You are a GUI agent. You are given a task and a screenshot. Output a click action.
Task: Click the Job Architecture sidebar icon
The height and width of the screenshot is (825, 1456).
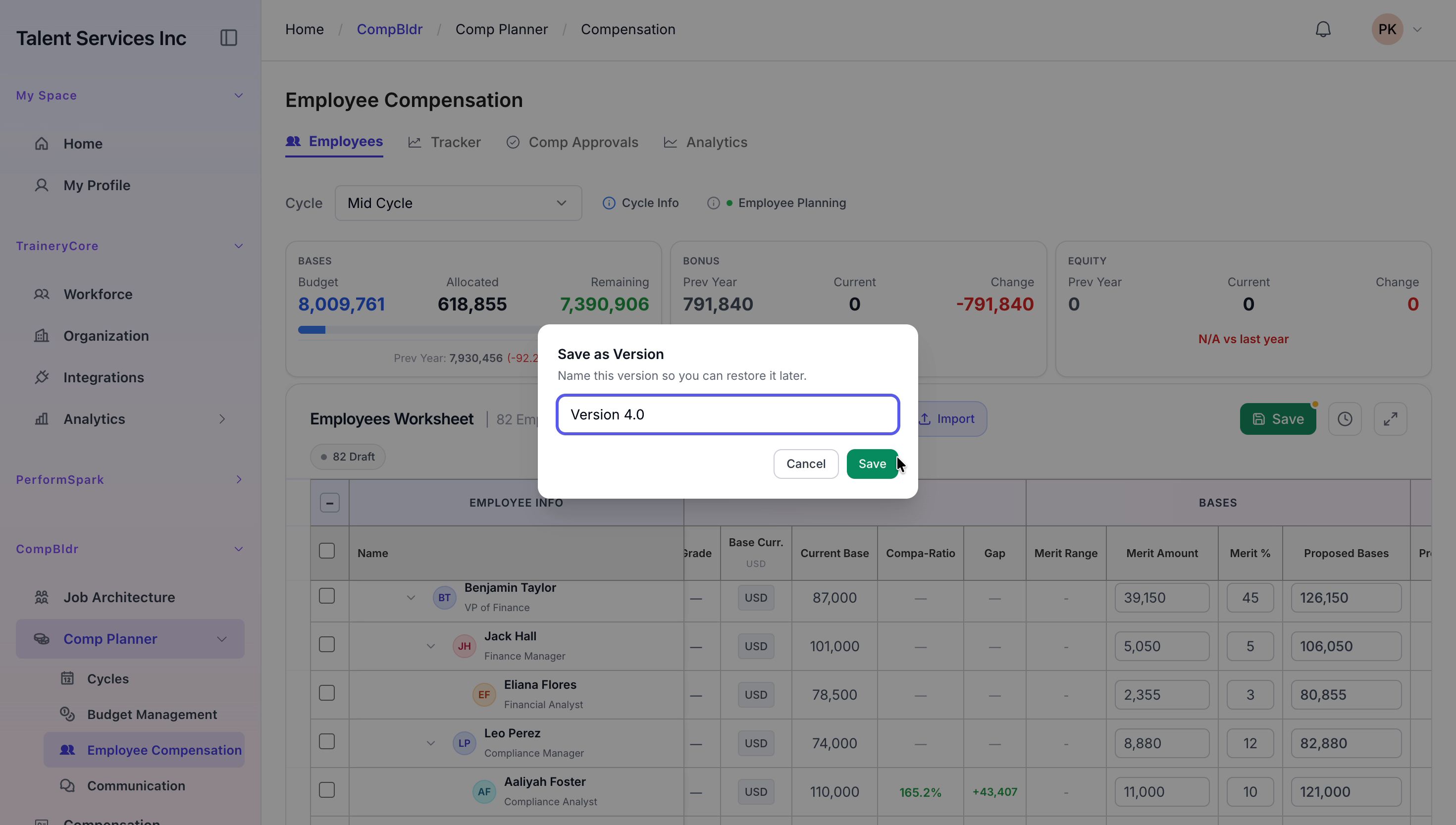coord(42,597)
